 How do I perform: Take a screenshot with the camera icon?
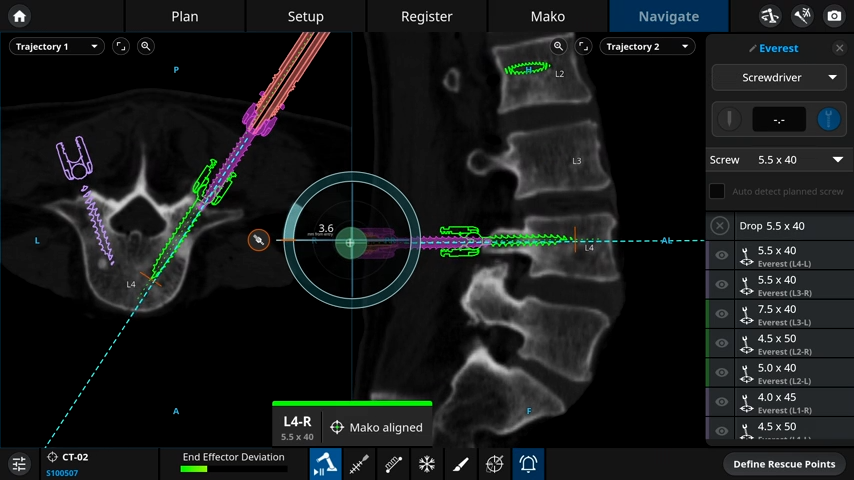(834, 16)
